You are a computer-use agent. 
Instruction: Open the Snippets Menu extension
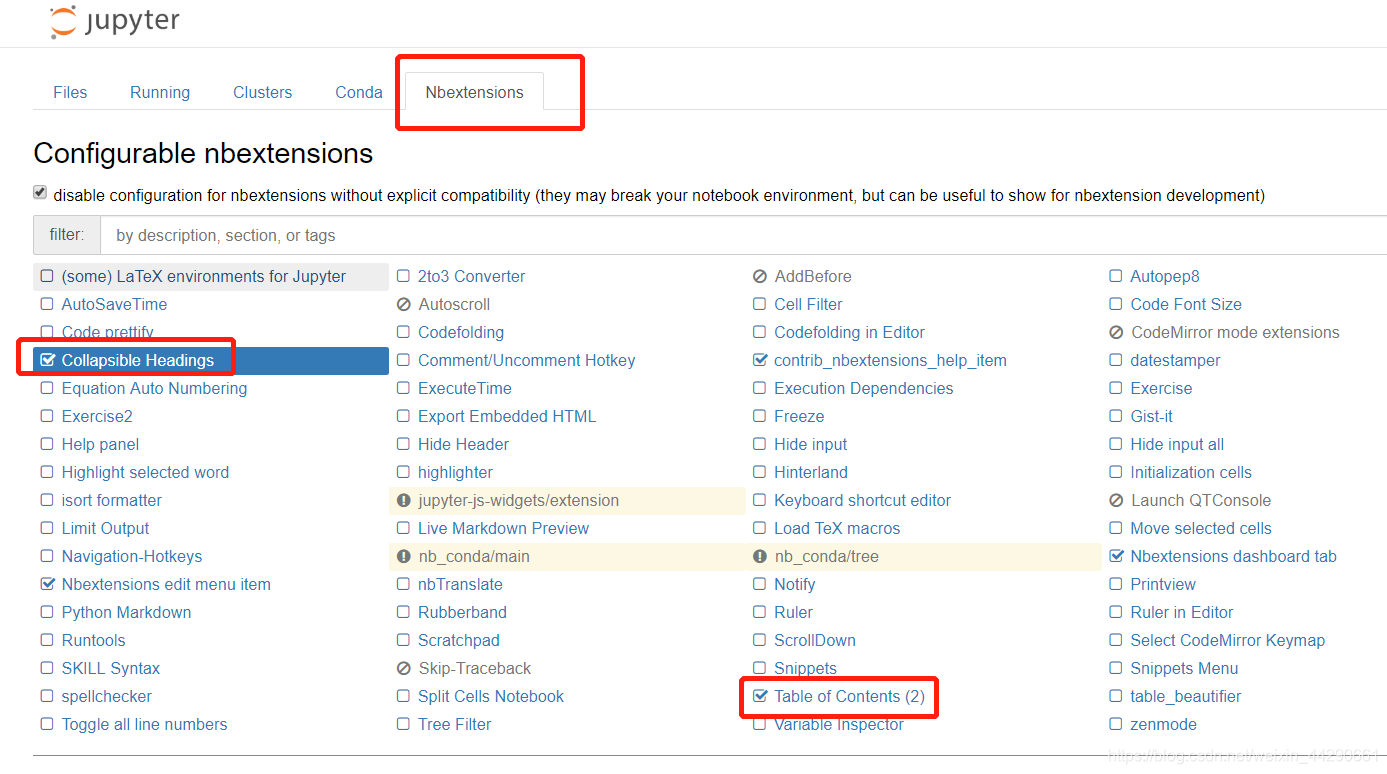1184,668
